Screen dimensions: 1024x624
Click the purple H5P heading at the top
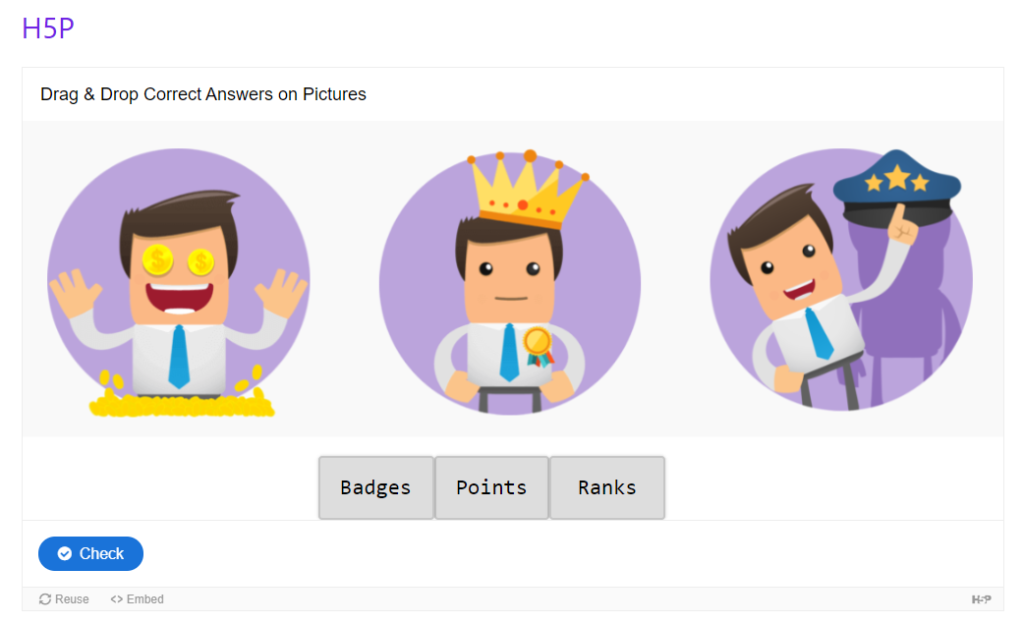coord(48,29)
